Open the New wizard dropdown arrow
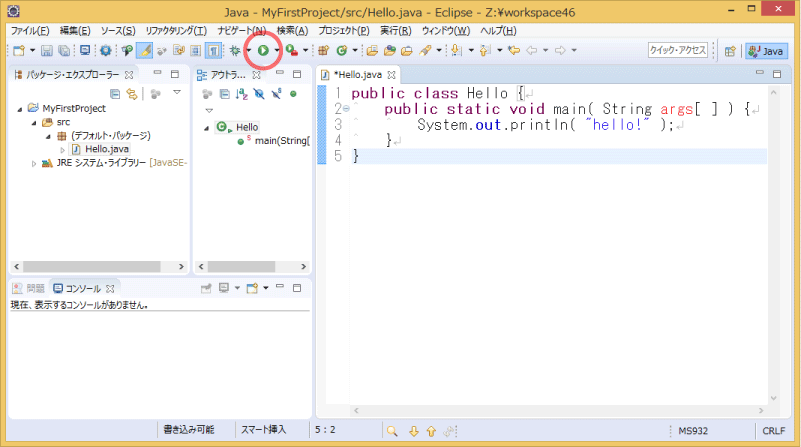 (32, 50)
